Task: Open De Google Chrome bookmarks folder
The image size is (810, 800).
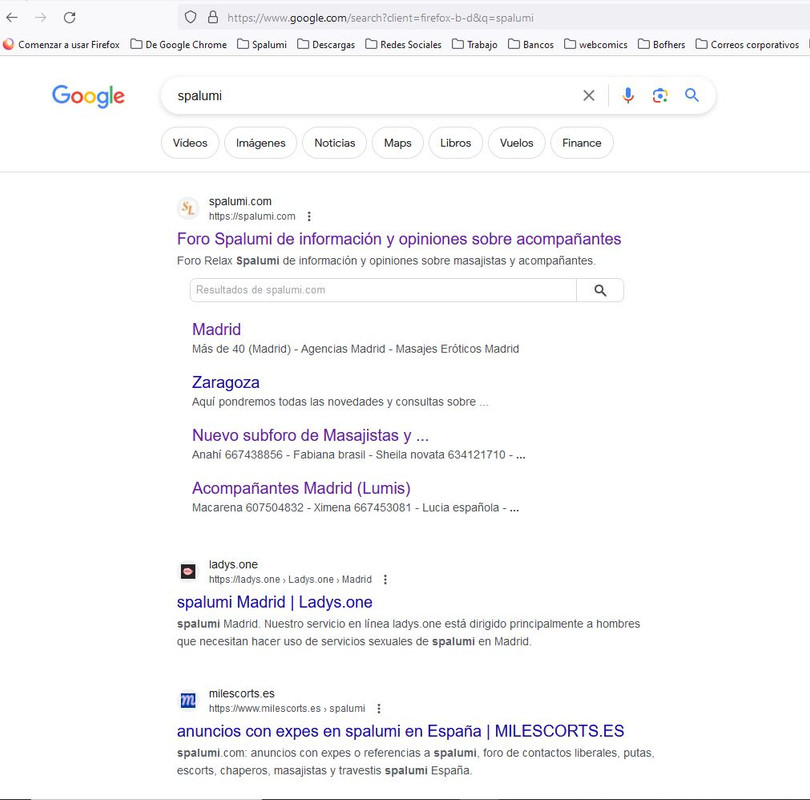Action: pyautogui.click(x=179, y=44)
